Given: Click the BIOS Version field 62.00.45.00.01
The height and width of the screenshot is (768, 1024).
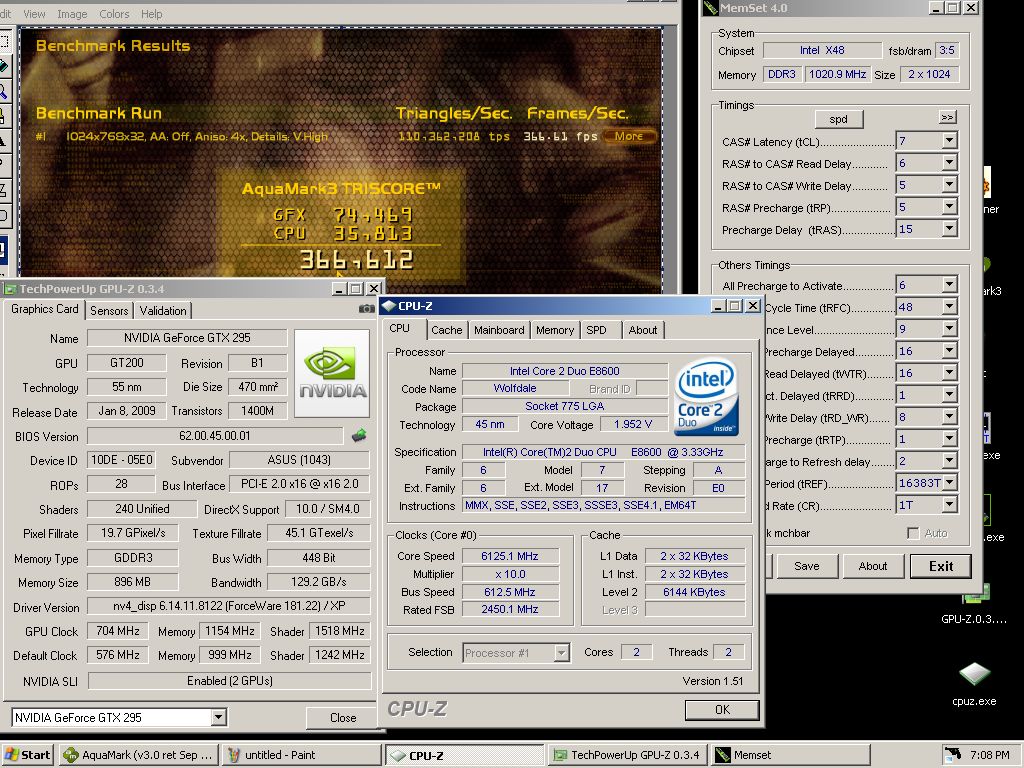Looking at the screenshot, I should [x=215, y=436].
